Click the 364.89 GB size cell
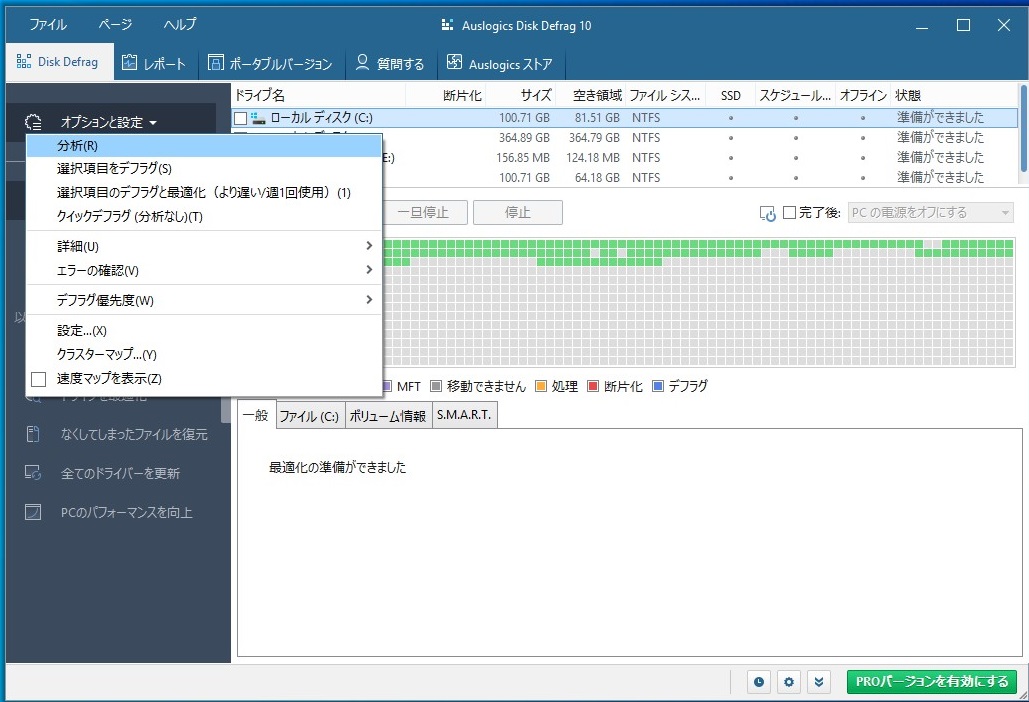Viewport: 1029px width, 702px height. click(524, 138)
